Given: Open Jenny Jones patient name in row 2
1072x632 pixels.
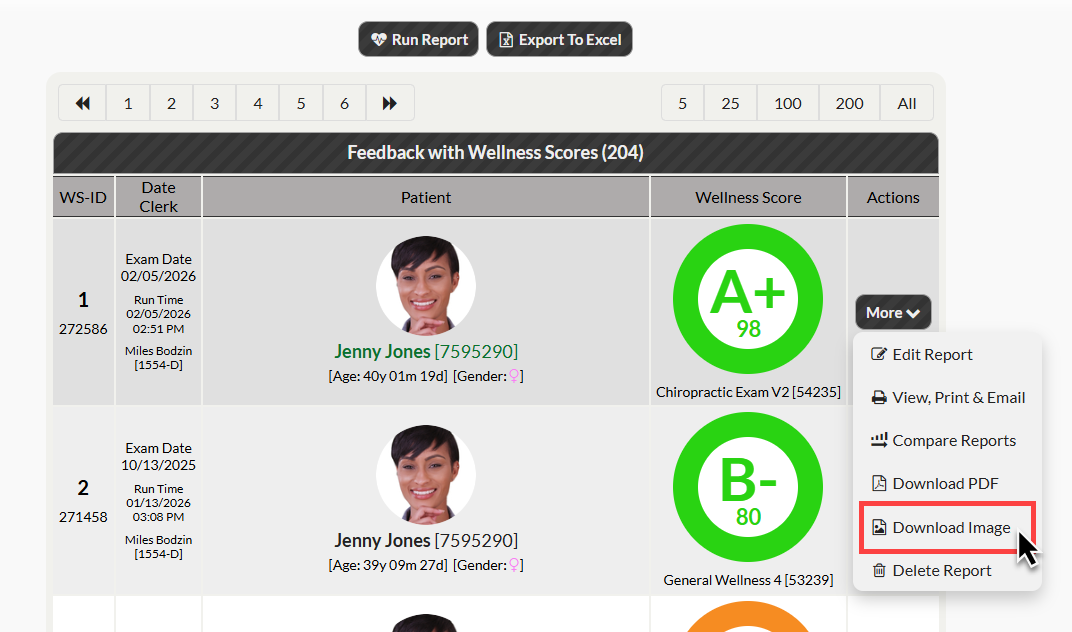Looking at the screenshot, I should click(426, 540).
